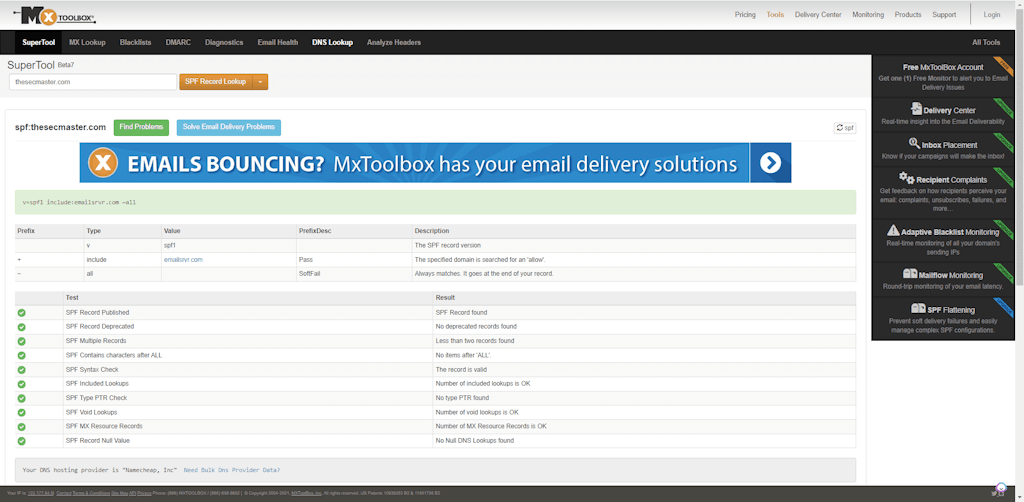Image resolution: width=1024 pixels, height=502 pixels.
Task: Click the Recipient Complaints gears icon
Action: coord(906,178)
